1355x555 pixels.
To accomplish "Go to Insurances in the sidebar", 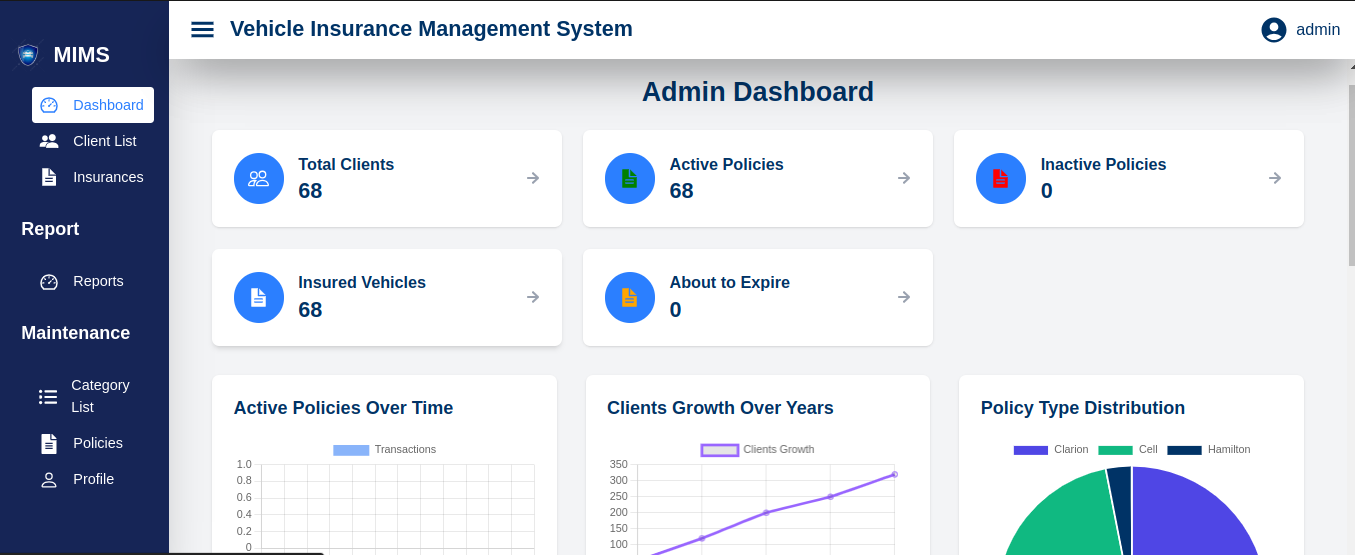I will click(107, 177).
